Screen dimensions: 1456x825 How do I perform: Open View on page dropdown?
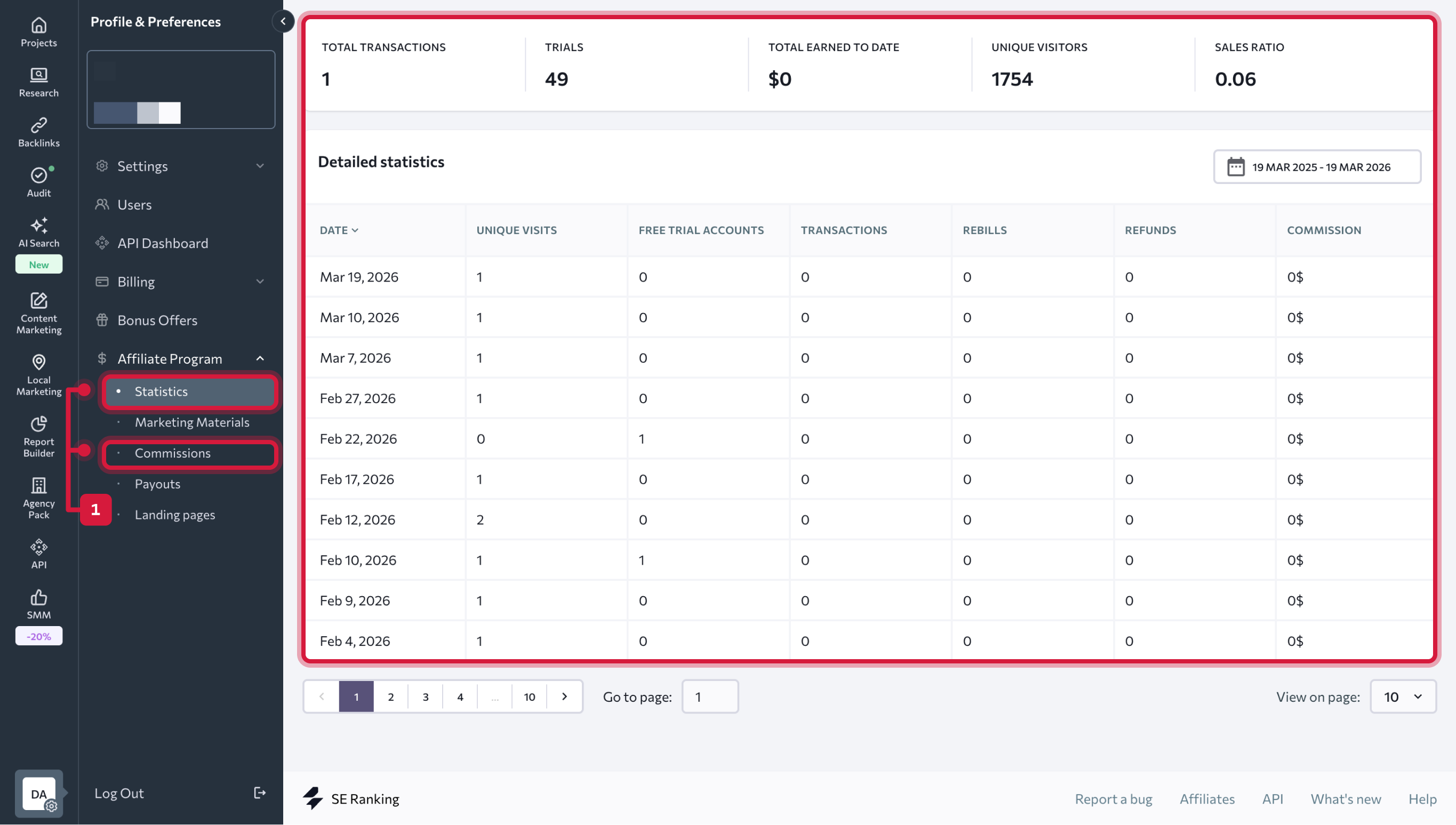[1402, 696]
